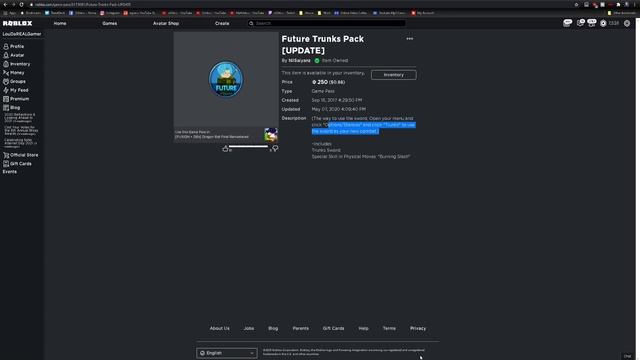Open Premium in the sidebar
Viewport: 640px width, 360px height.
(x=16, y=99)
